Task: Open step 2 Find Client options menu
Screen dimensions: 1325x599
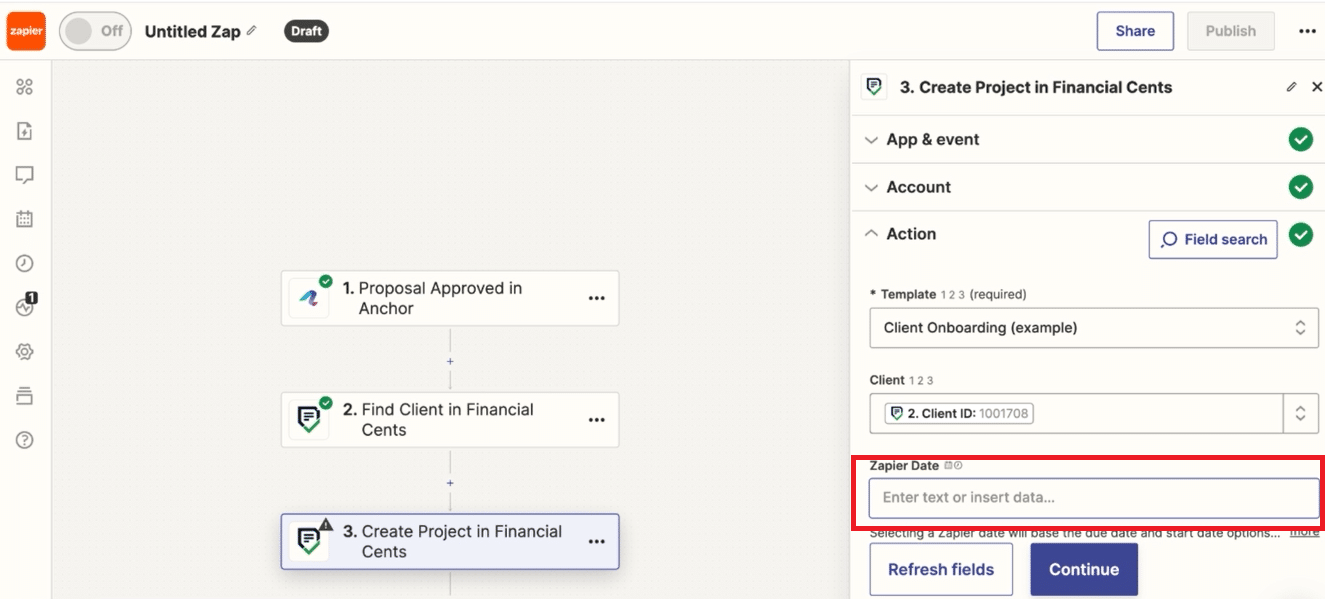Action: click(597, 420)
